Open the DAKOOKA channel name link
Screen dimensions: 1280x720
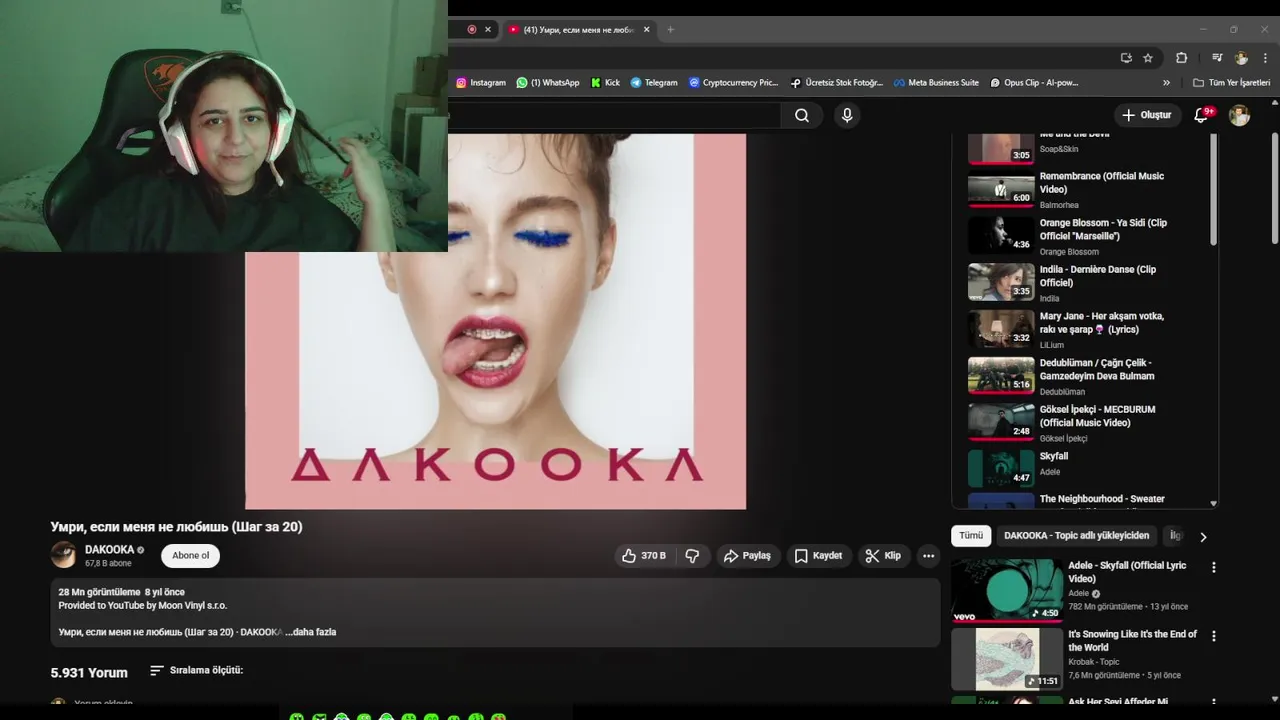click(x=109, y=550)
